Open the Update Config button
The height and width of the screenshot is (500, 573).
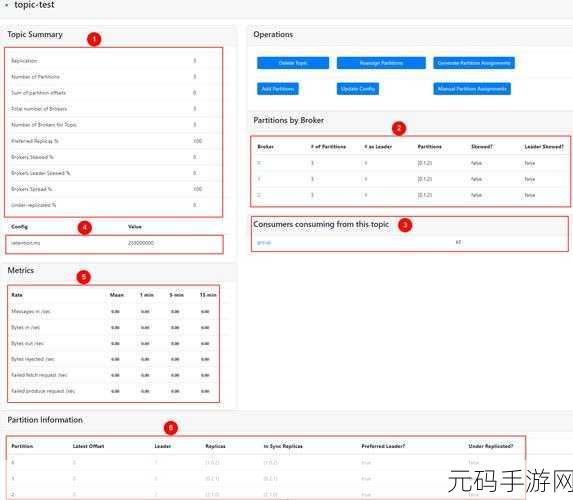point(358,89)
